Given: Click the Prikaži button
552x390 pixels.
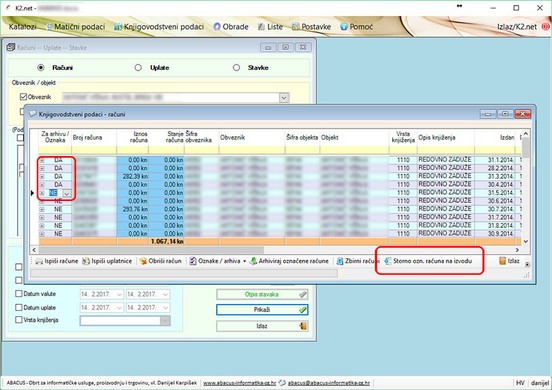Looking at the screenshot, I should pos(262,310).
